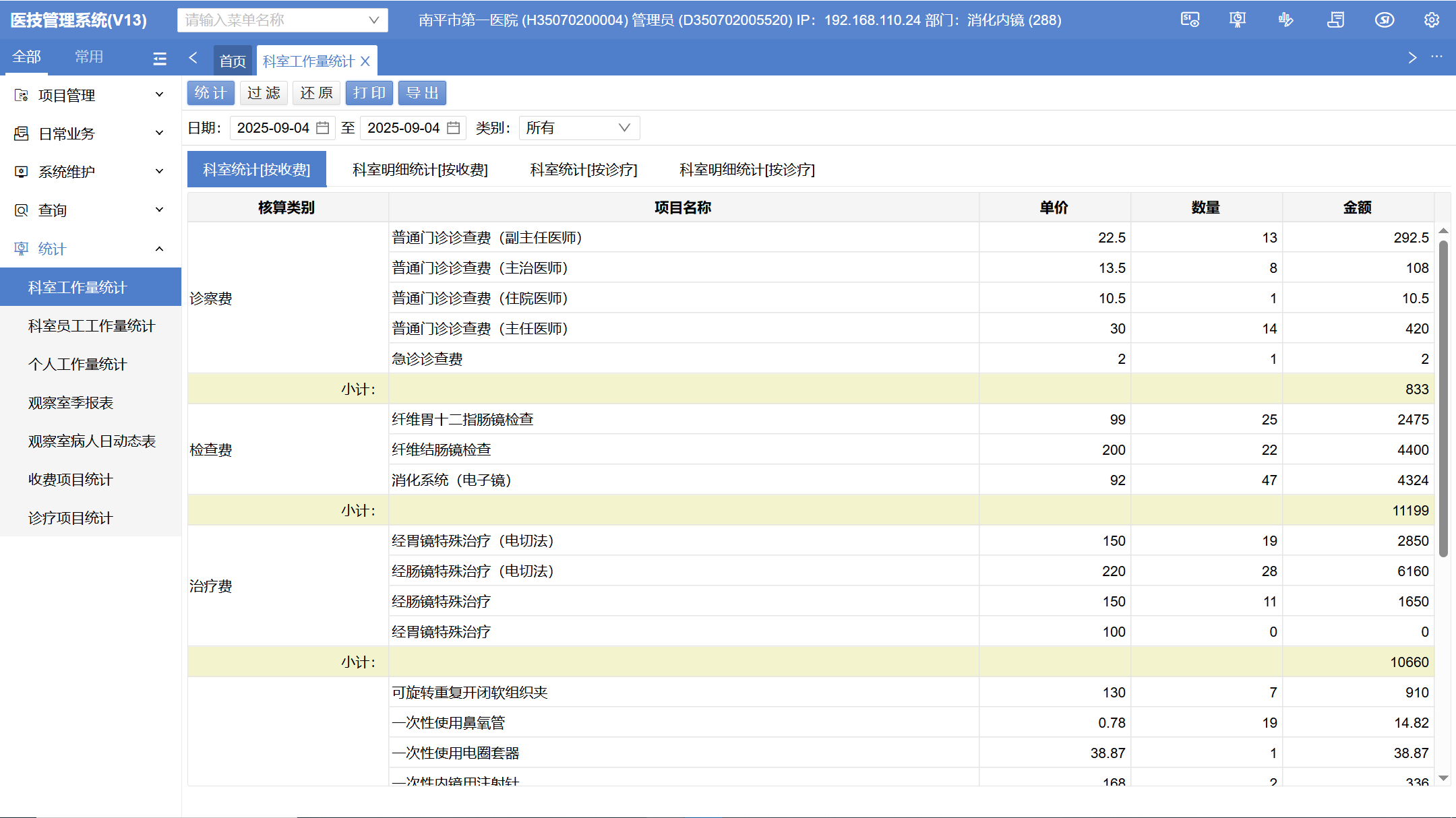Click the 导出 button
The width and height of the screenshot is (1456, 818).
click(x=422, y=93)
